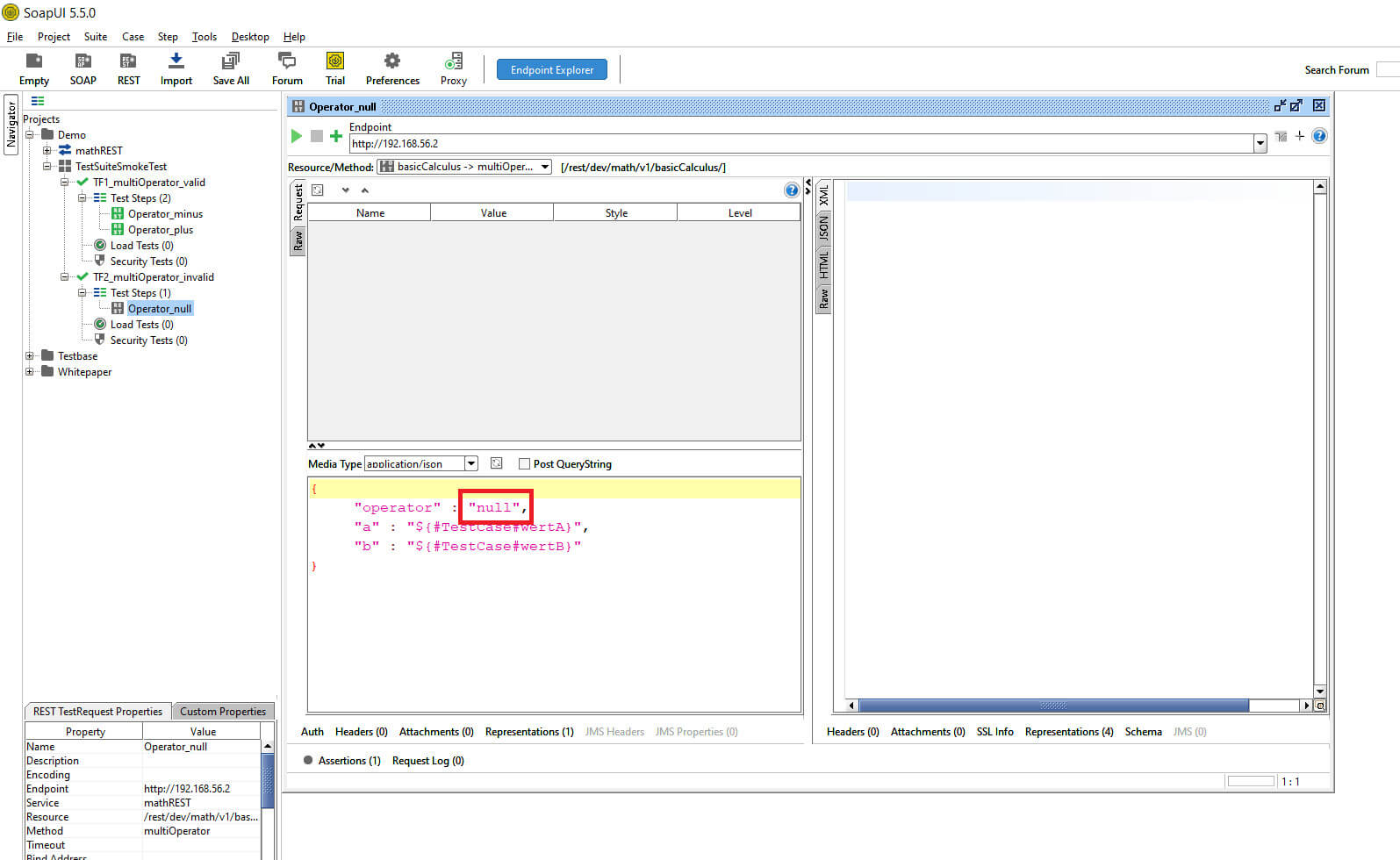
Task: Select the Operator_minus test step
Action: [165, 214]
